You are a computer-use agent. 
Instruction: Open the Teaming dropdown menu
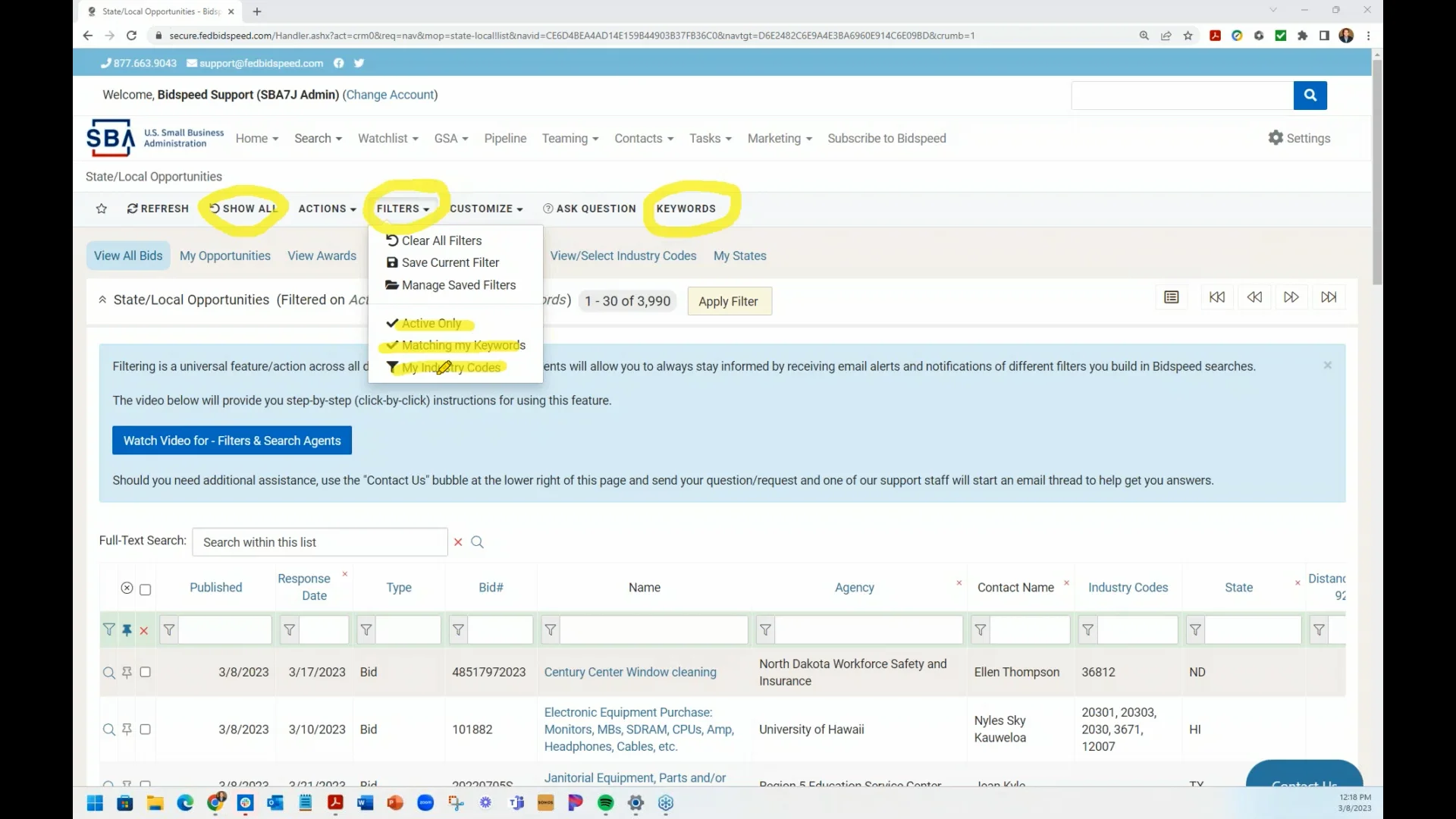pos(570,138)
